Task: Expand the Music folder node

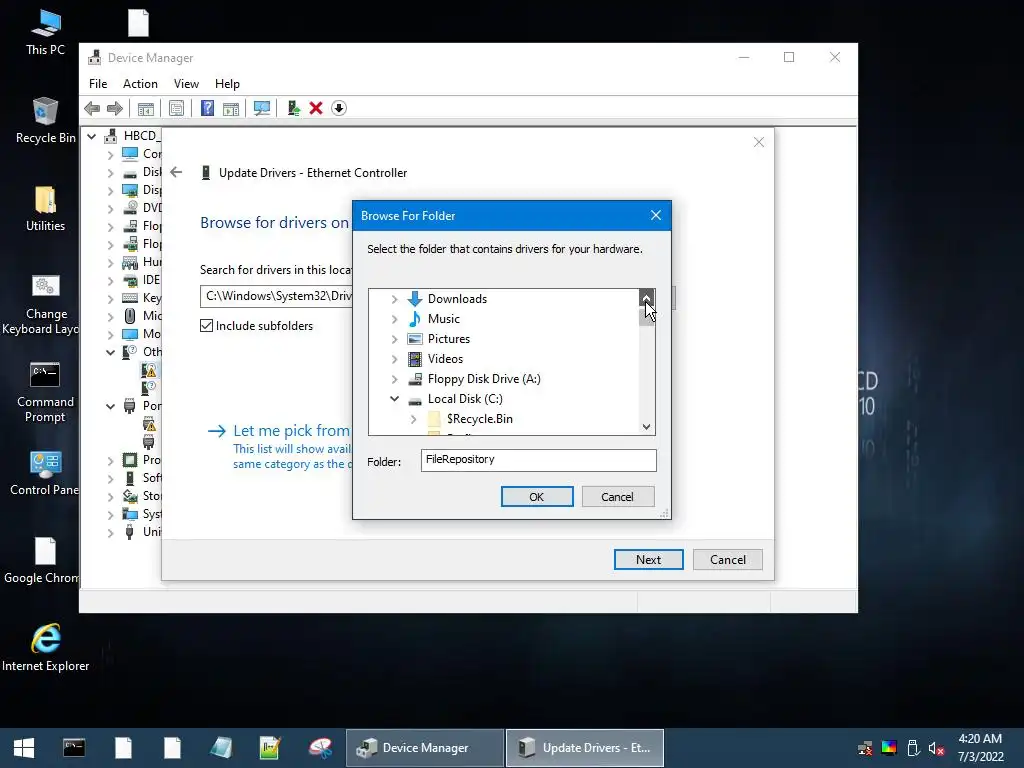Action: click(x=394, y=319)
